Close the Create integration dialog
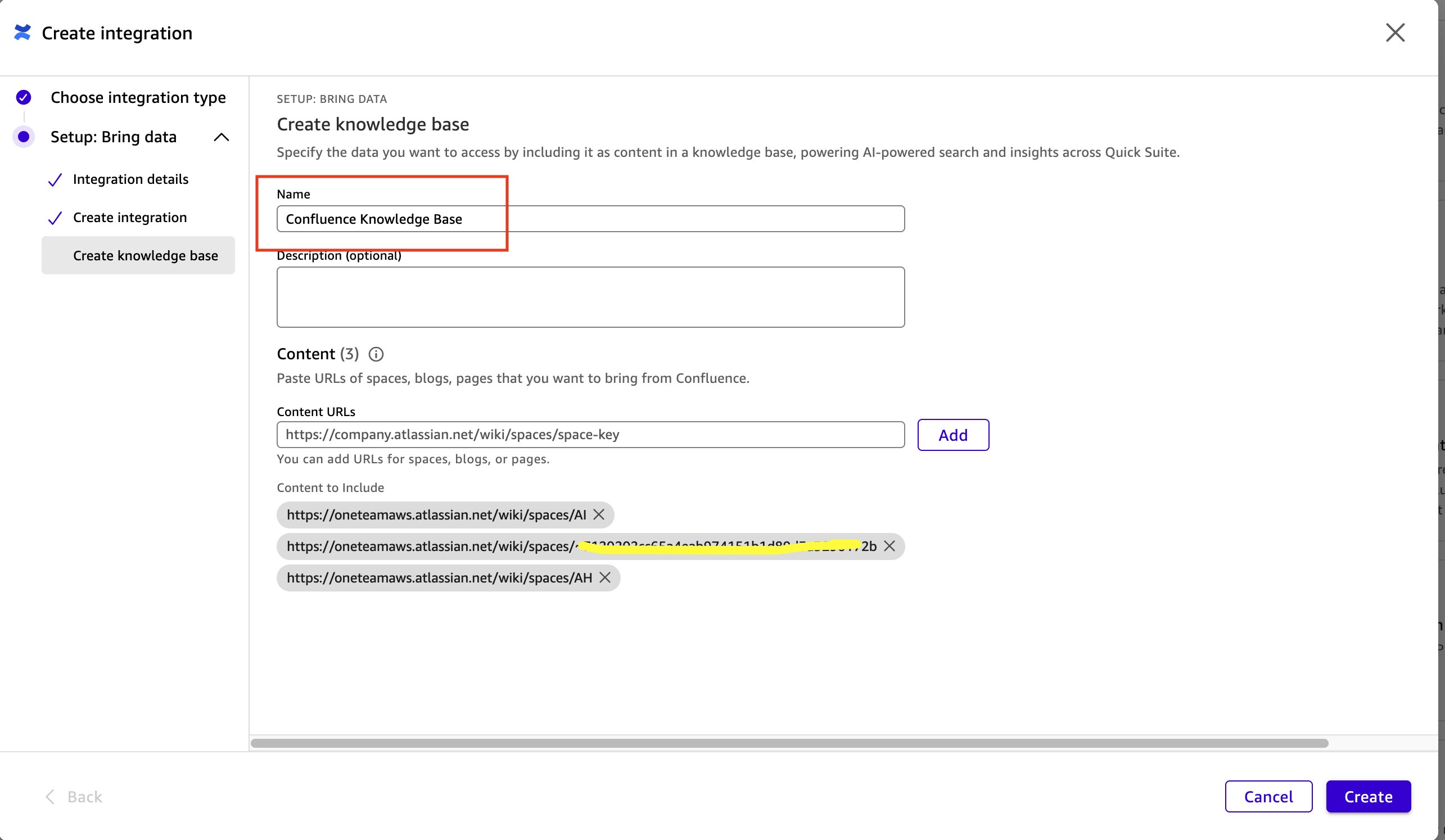Viewport: 1445px width, 840px height. pyautogui.click(x=1396, y=33)
